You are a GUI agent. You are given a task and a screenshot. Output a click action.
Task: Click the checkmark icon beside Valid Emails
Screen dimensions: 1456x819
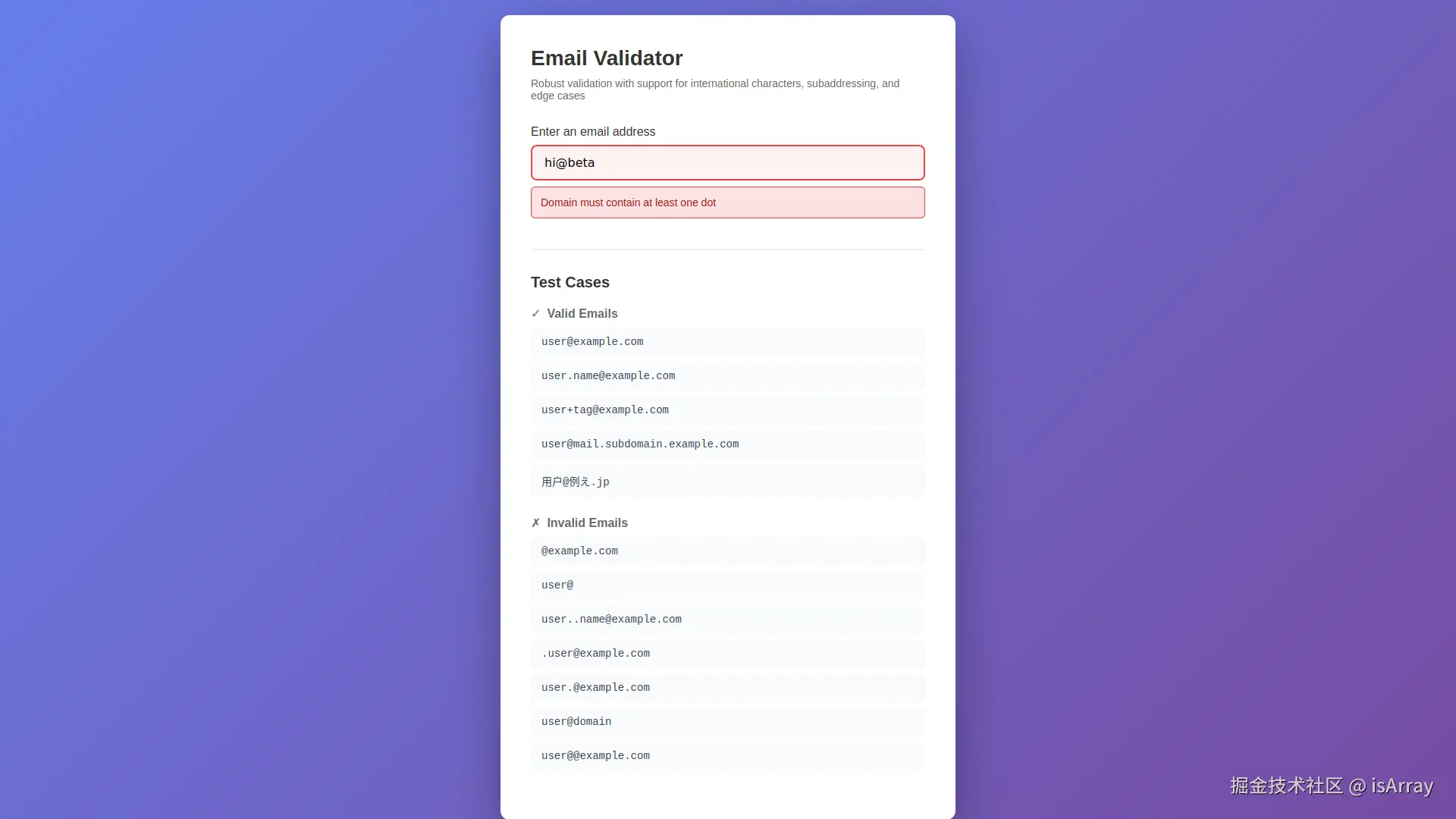pos(535,314)
